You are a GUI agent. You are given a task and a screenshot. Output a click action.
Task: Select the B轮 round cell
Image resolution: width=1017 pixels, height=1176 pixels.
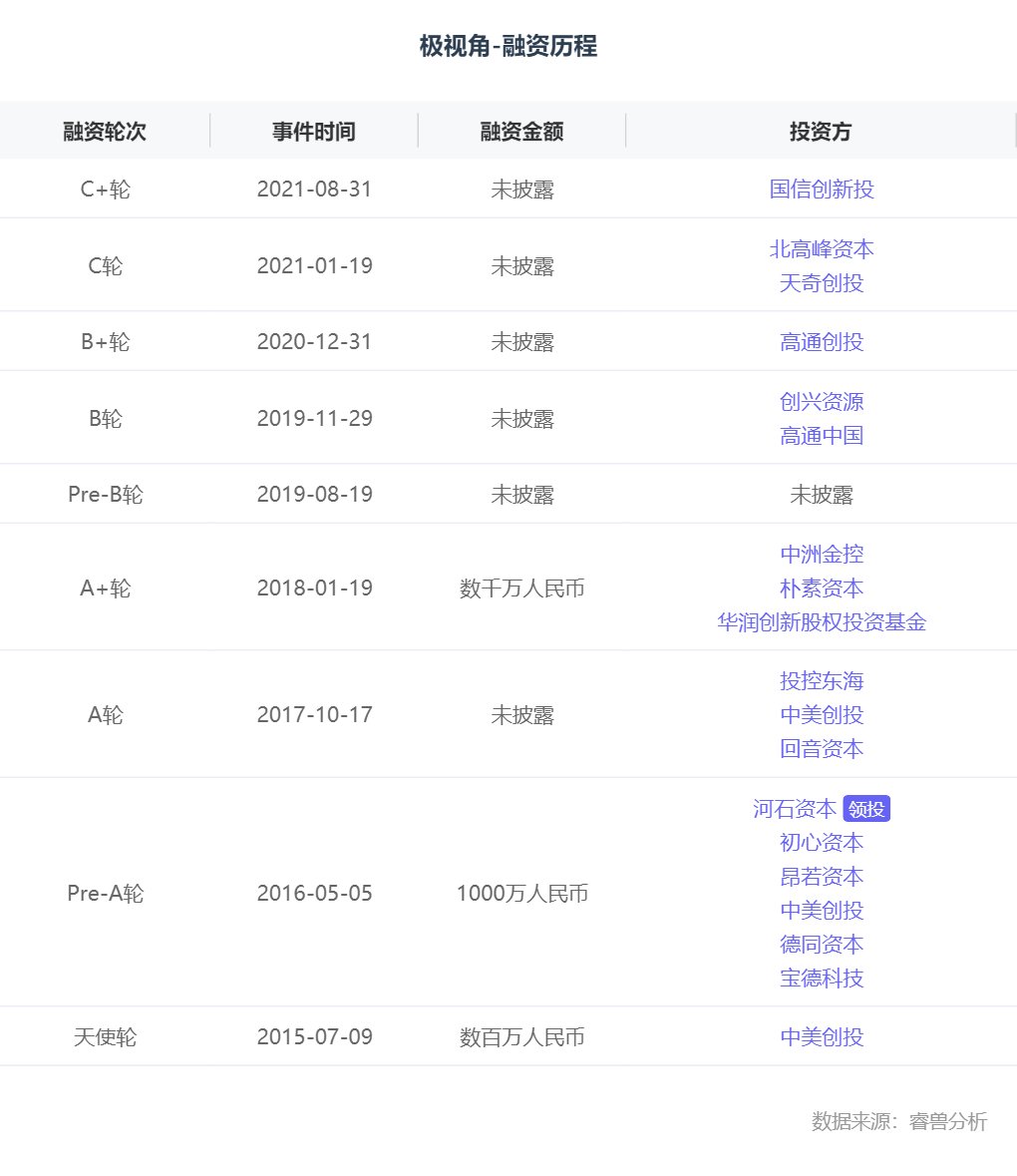pos(105,419)
